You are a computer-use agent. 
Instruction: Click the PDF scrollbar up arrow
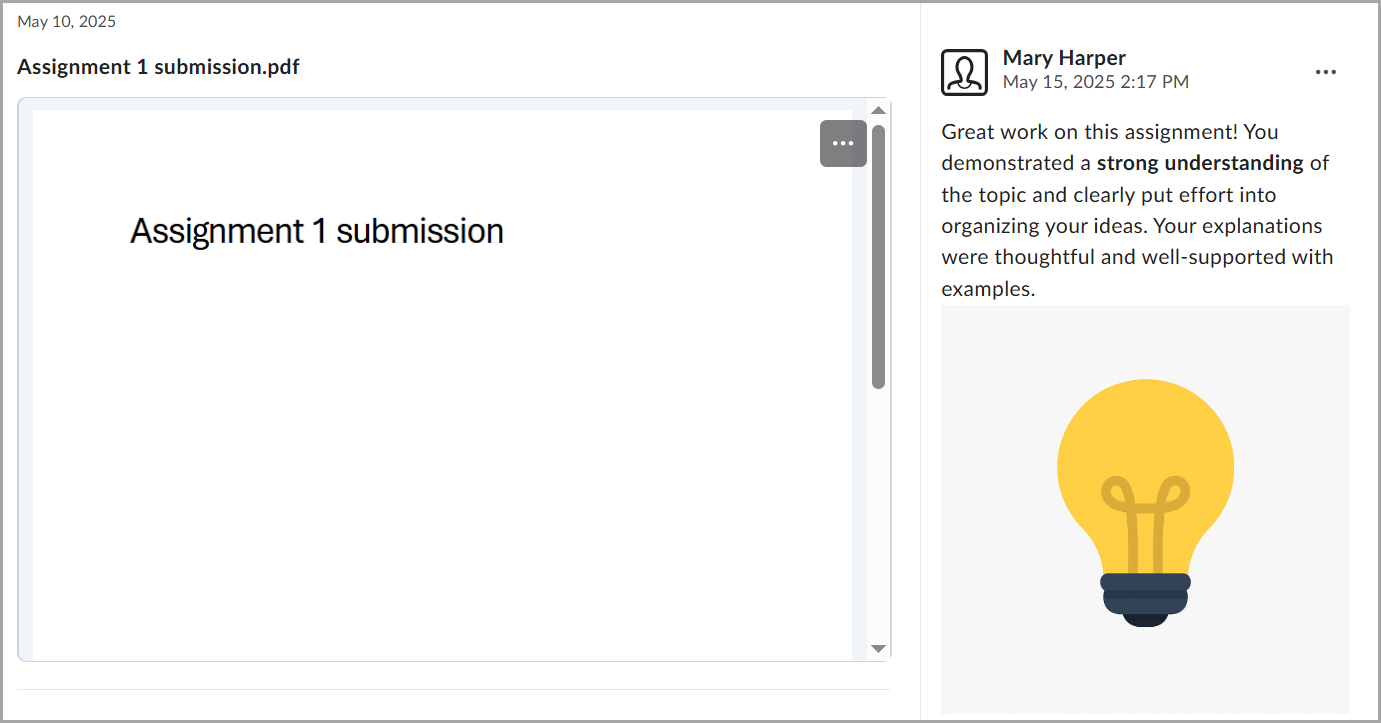click(x=878, y=110)
